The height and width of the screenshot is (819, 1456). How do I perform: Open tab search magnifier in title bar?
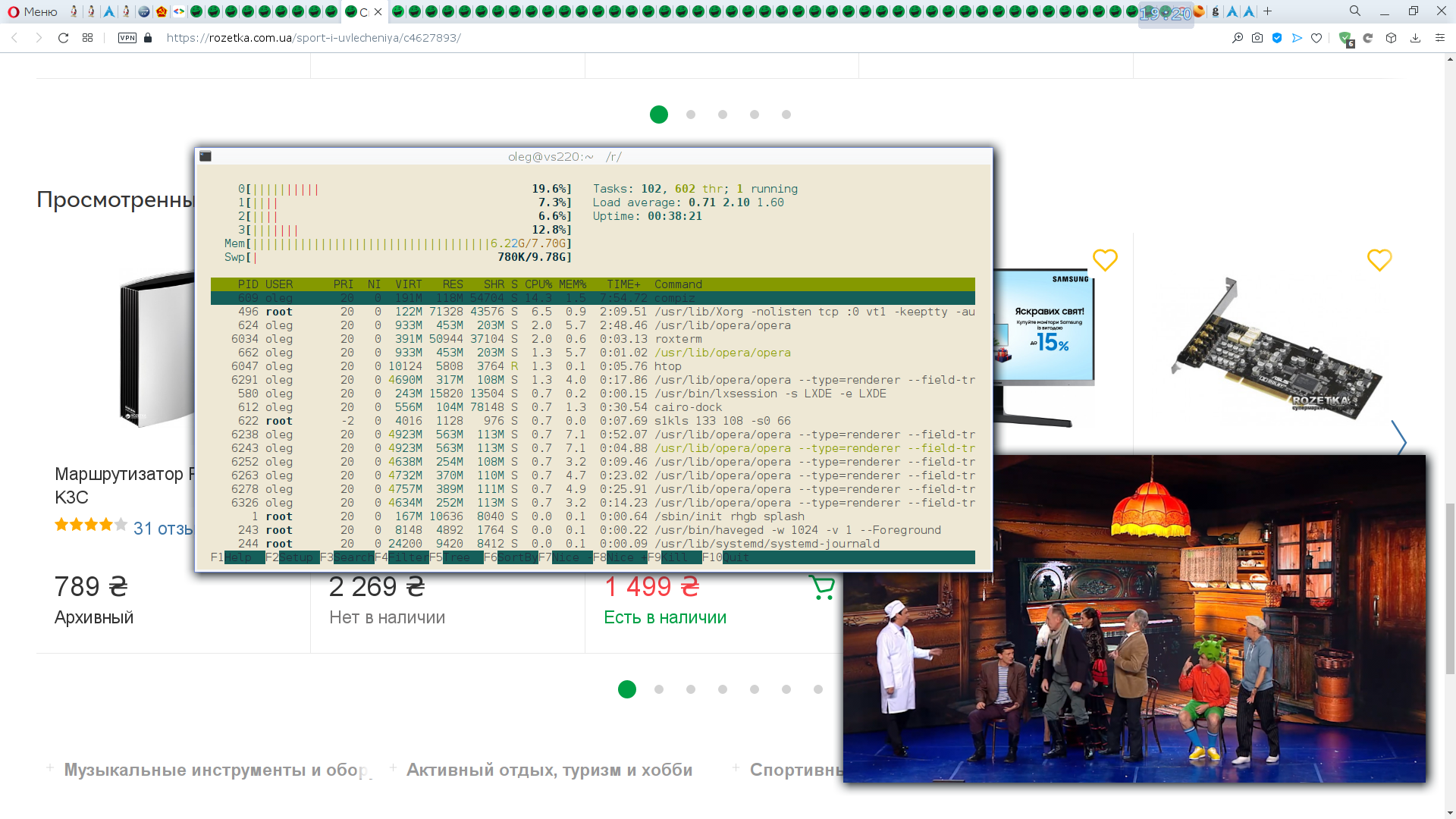[x=1355, y=11]
